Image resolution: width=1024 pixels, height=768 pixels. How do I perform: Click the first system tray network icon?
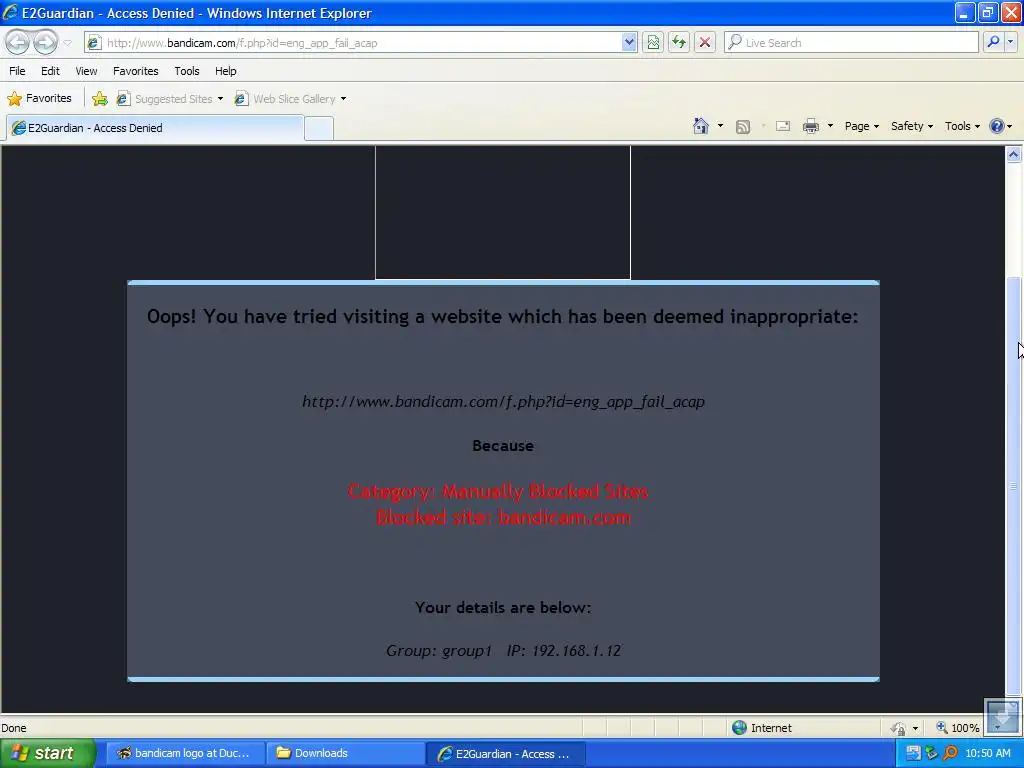click(913, 754)
